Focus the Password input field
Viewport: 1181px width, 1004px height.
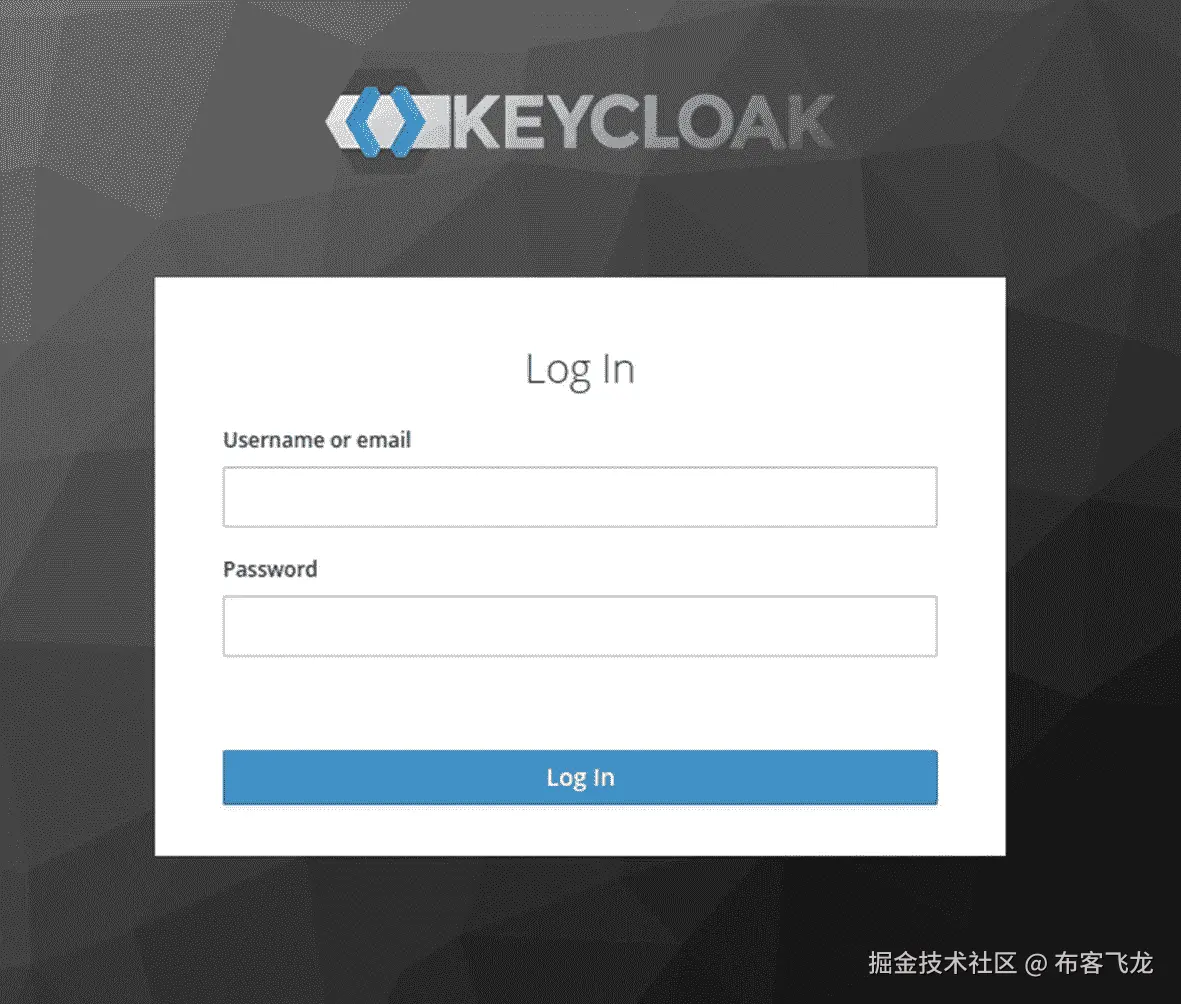pyautogui.click(x=580, y=626)
